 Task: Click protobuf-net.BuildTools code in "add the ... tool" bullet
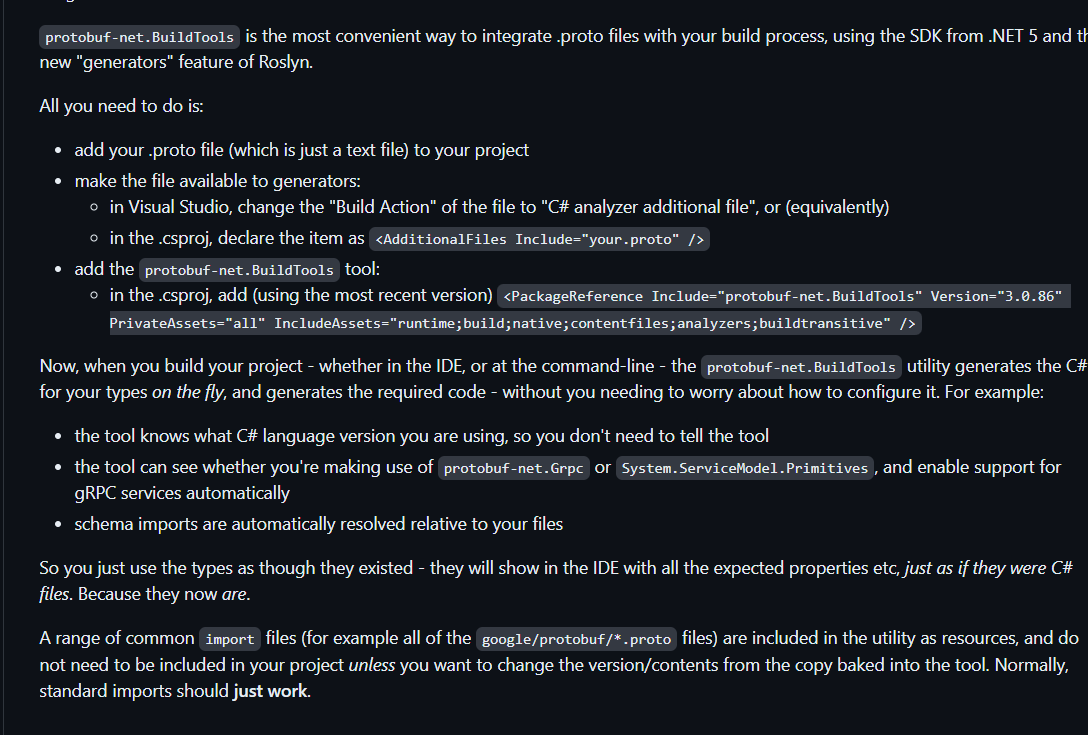[x=239, y=270]
